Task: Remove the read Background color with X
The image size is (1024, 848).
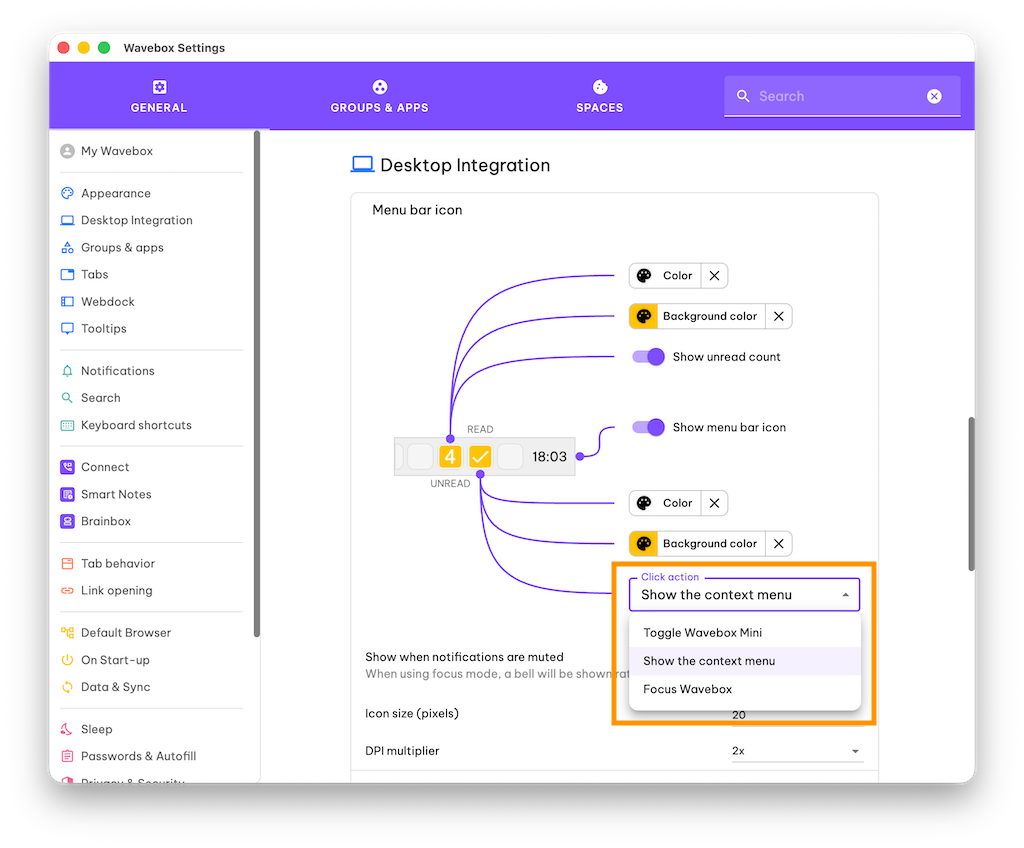Action: (x=778, y=316)
